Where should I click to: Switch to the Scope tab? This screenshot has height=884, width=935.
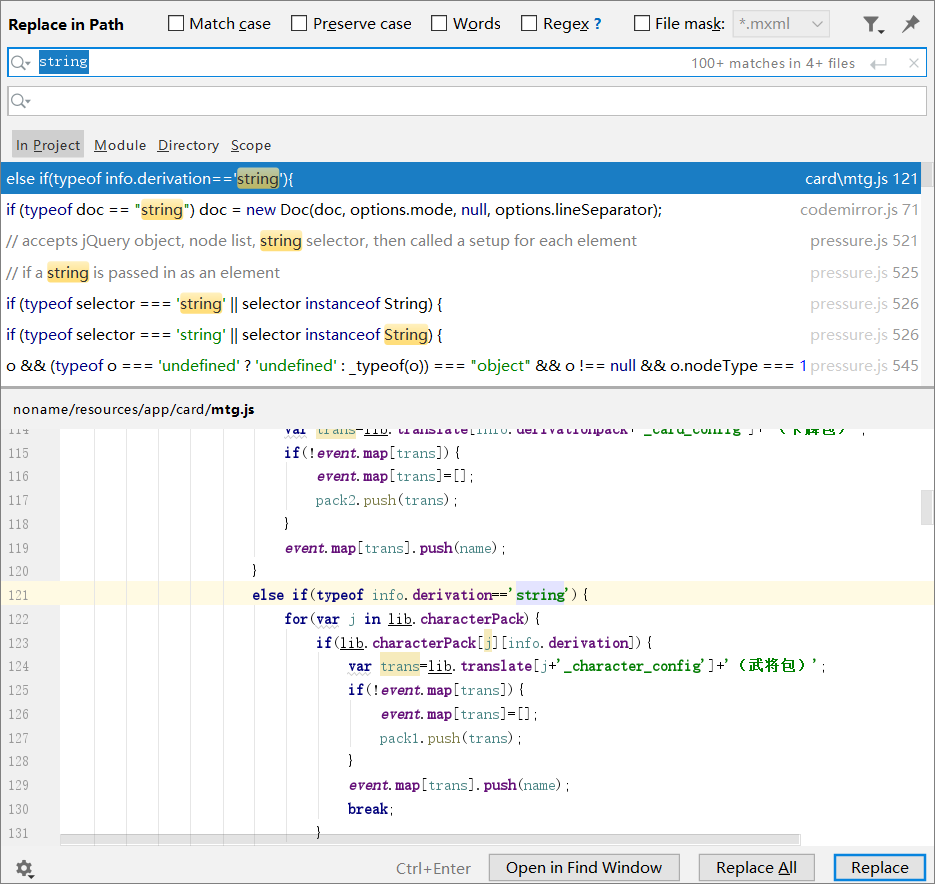(x=251, y=145)
